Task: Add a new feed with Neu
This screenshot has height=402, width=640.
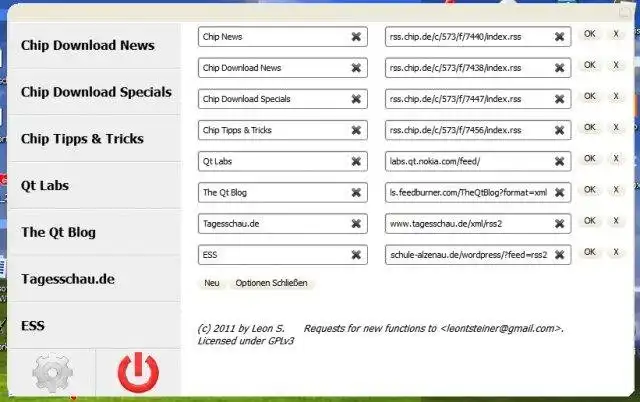Action: click(211, 283)
